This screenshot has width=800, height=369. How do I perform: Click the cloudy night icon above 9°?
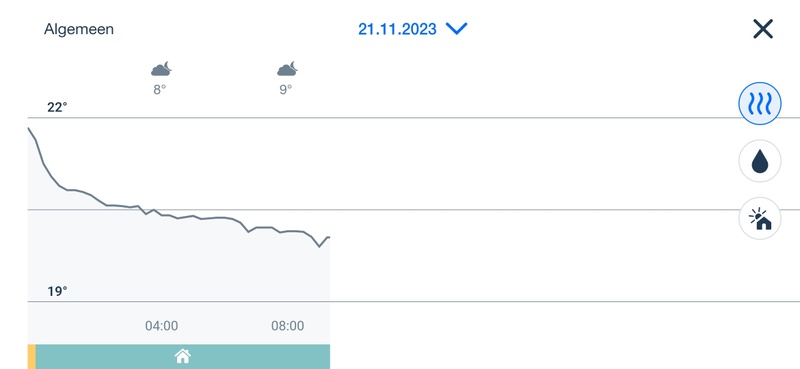point(287,69)
